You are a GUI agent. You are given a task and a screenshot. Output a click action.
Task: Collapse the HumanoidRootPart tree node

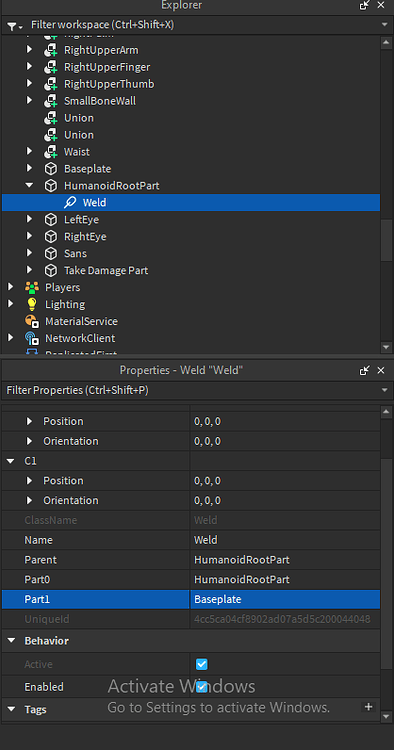pos(29,186)
